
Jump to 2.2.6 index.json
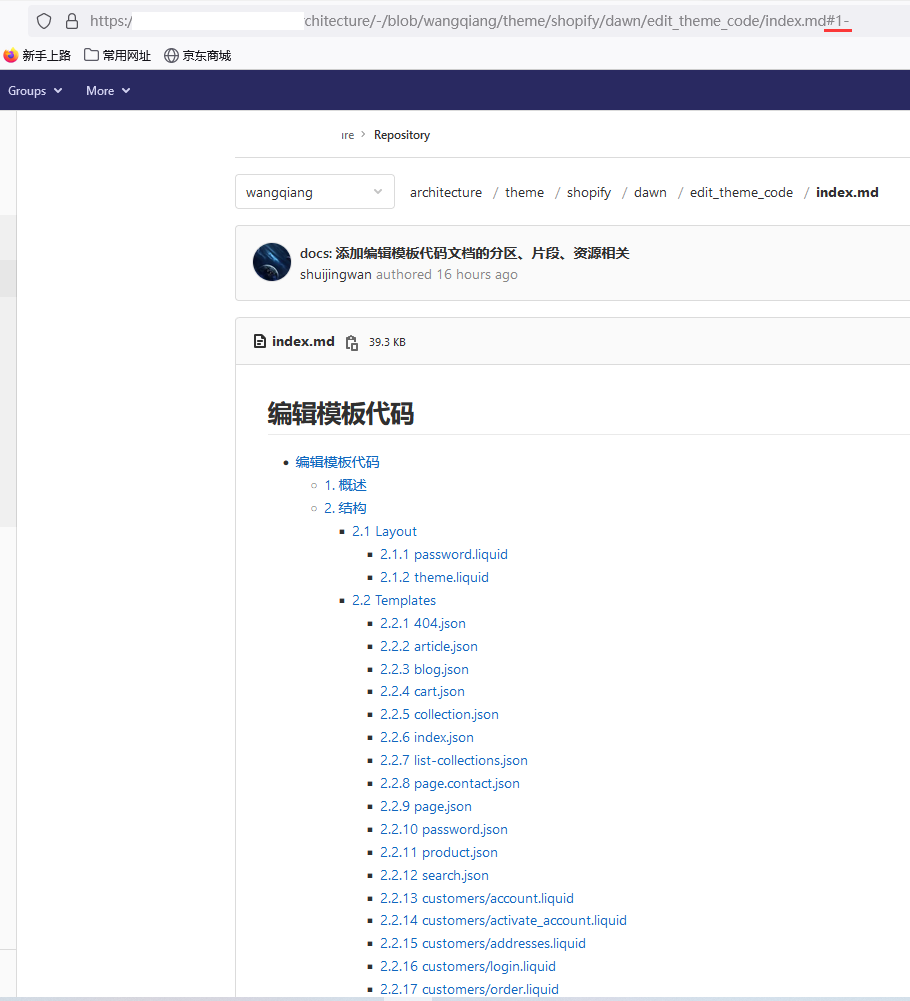coord(427,737)
